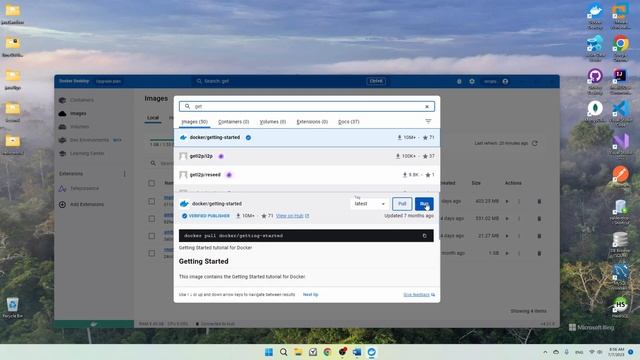Click Add Extensions in the sidebar

pos(87,204)
